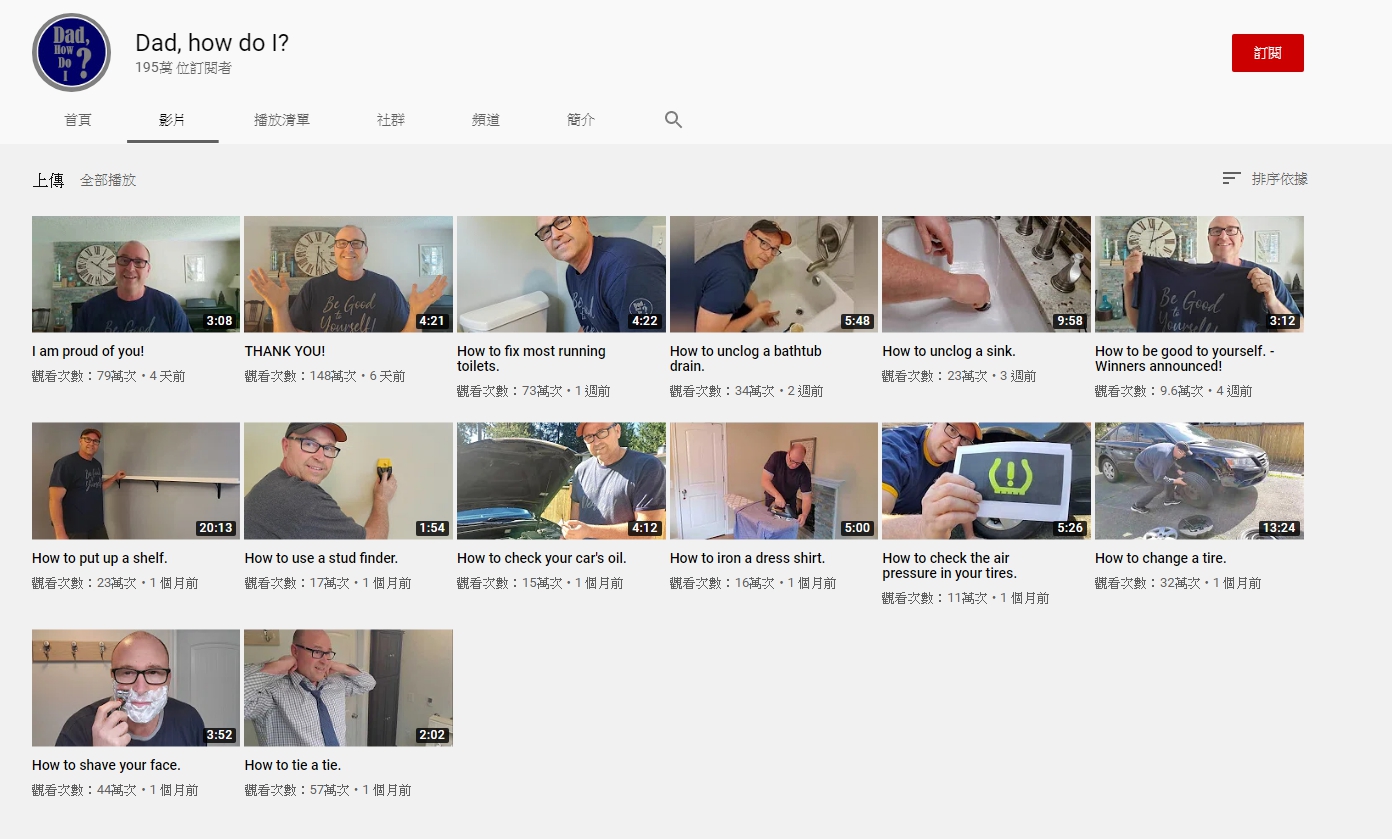Viewport: 1392px width, 839px height.
Task: Go to the 社群 tab
Action: (x=391, y=120)
